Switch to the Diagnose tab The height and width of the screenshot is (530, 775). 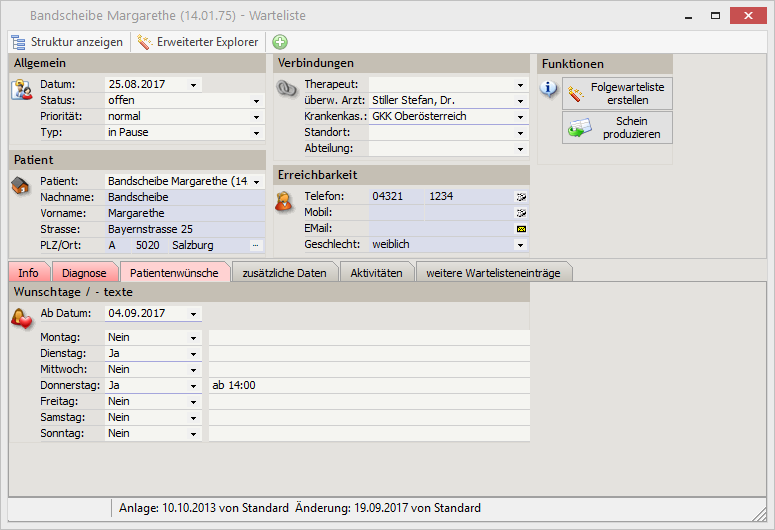83,273
